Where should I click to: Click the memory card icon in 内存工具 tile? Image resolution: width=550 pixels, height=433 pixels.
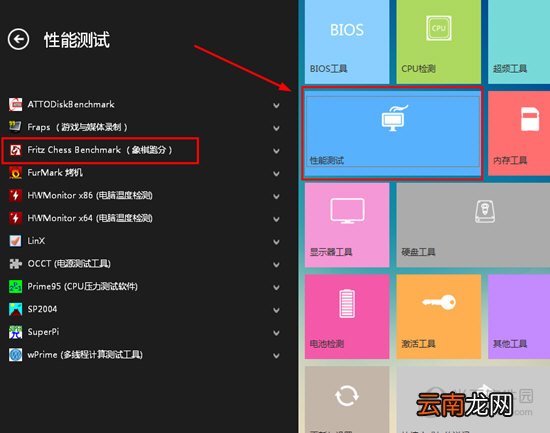click(x=530, y=119)
